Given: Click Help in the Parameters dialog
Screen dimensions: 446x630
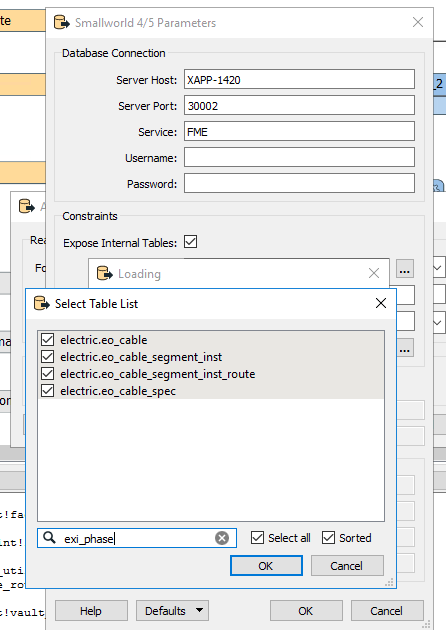Looking at the screenshot, I should pyautogui.click(x=91, y=611).
